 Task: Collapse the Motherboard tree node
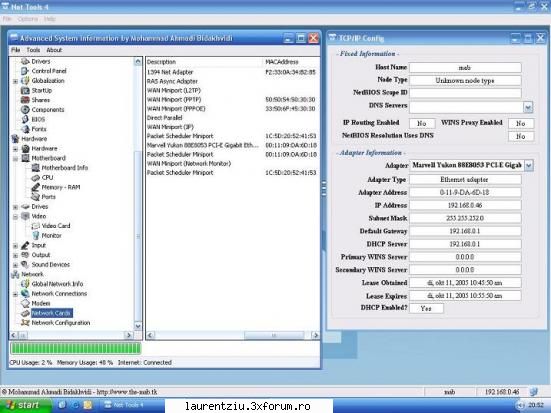(x=15, y=158)
